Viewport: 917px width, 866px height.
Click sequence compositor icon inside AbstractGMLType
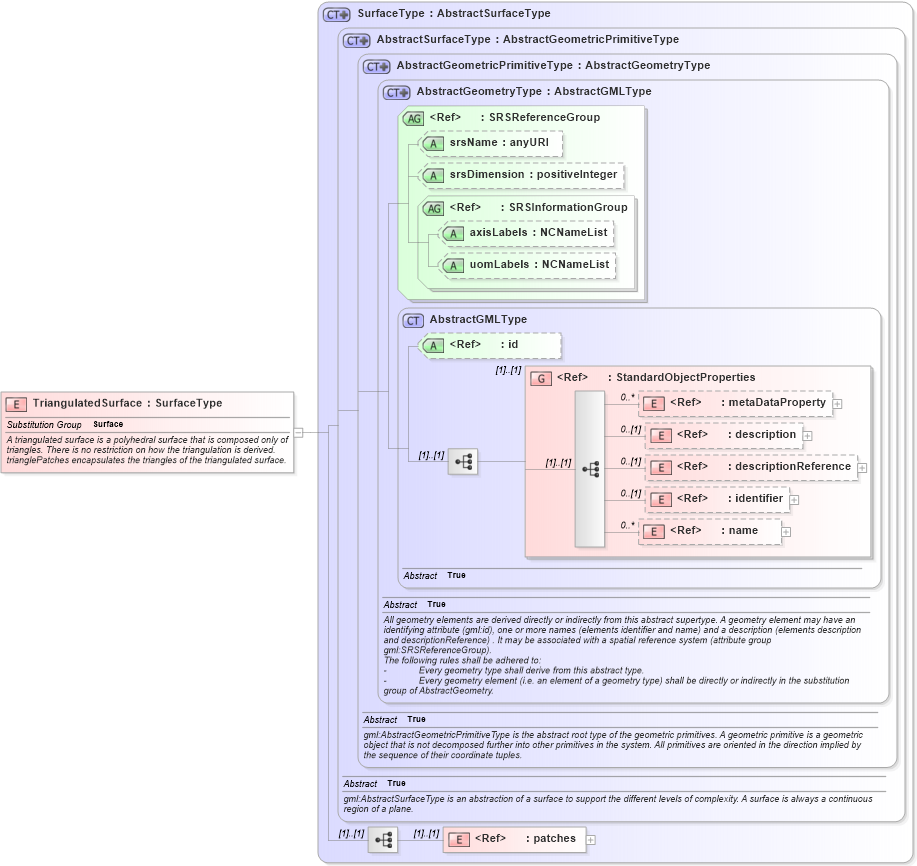[x=463, y=463]
